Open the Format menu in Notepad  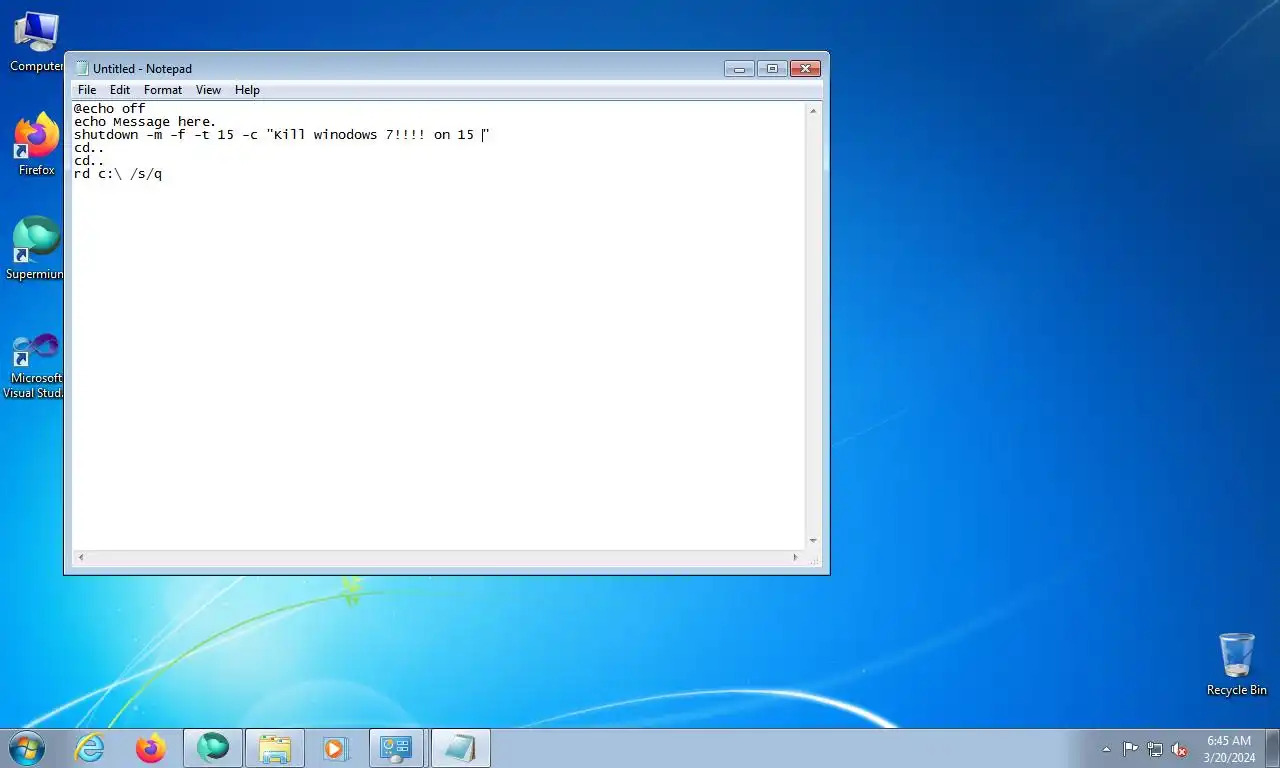coord(163,90)
